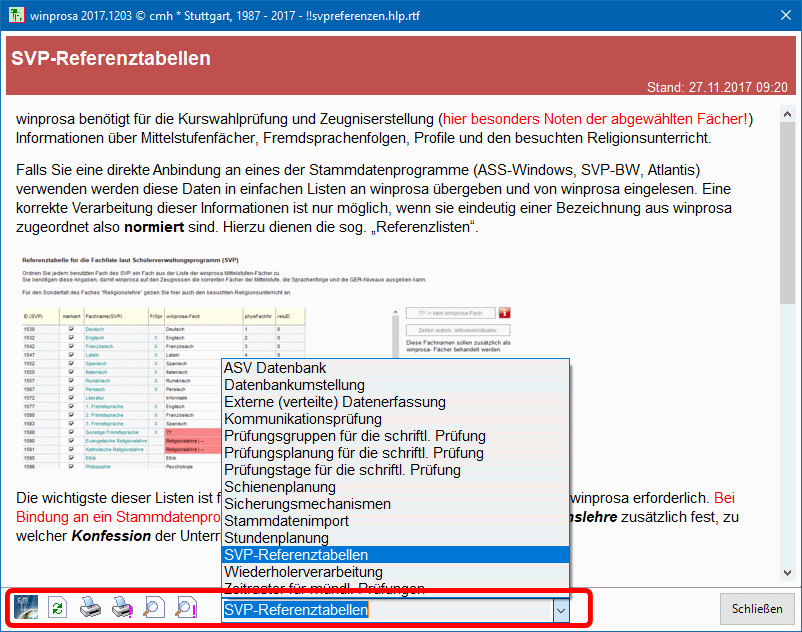Screen dimensions: 802x632
Task: Click the cmh logo icon in bottom toolbar
Action: coord(25,608)
